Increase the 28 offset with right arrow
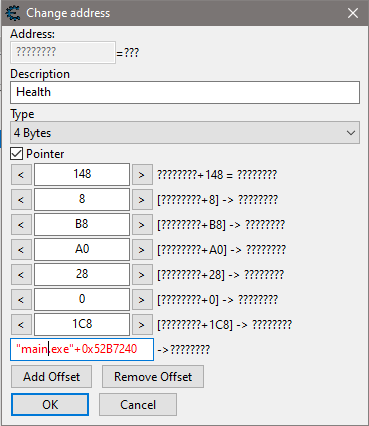The height and width of the screenshot is (426, 369). [x=142, y=274]
